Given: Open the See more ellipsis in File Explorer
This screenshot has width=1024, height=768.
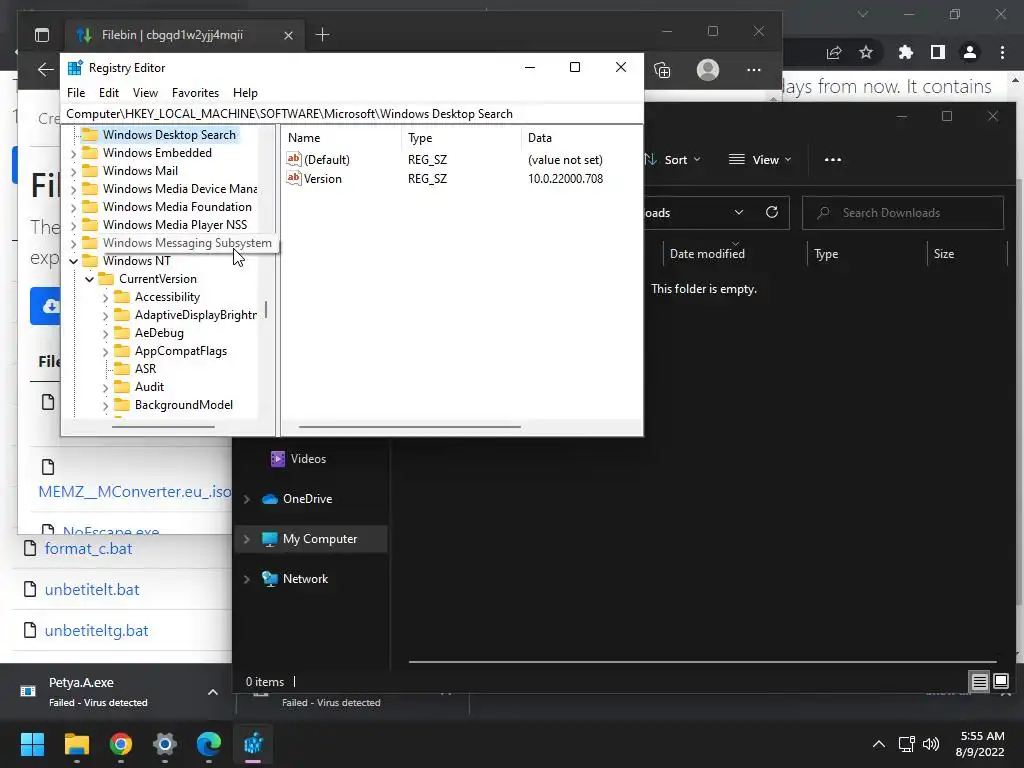Looking at the screenshot, I should pyautogui.click(x=833, y=160).
